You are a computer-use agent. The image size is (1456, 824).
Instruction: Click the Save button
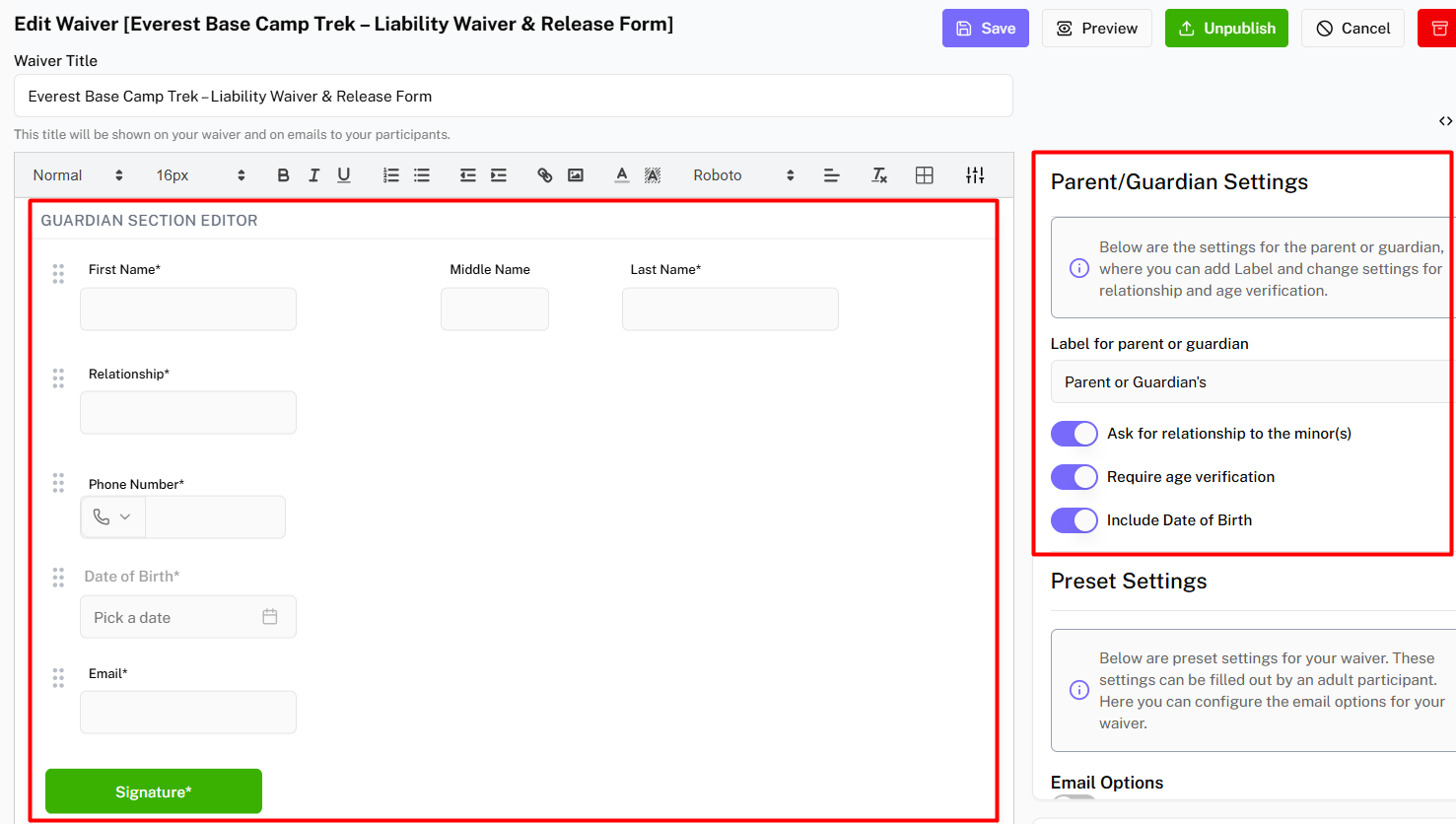[x=985, y=29]
